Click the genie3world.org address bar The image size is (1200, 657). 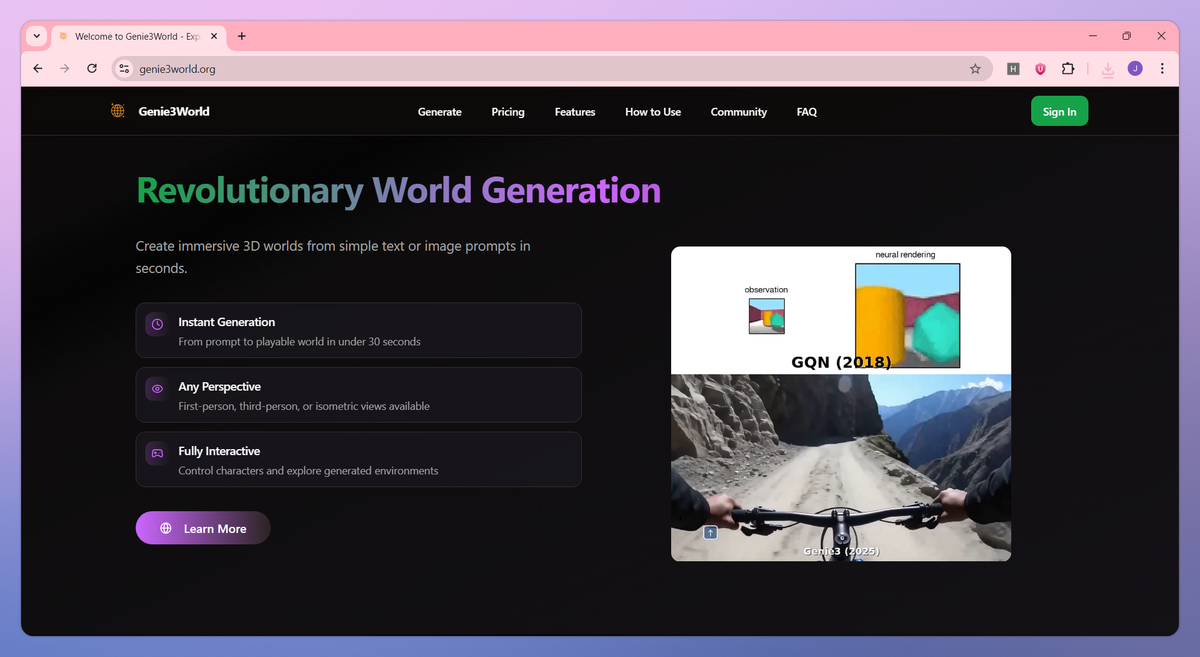[x=552, y=69]
